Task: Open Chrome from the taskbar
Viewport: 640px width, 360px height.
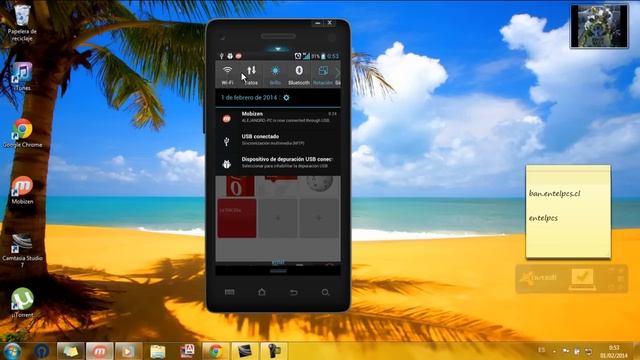Action: 216,351
